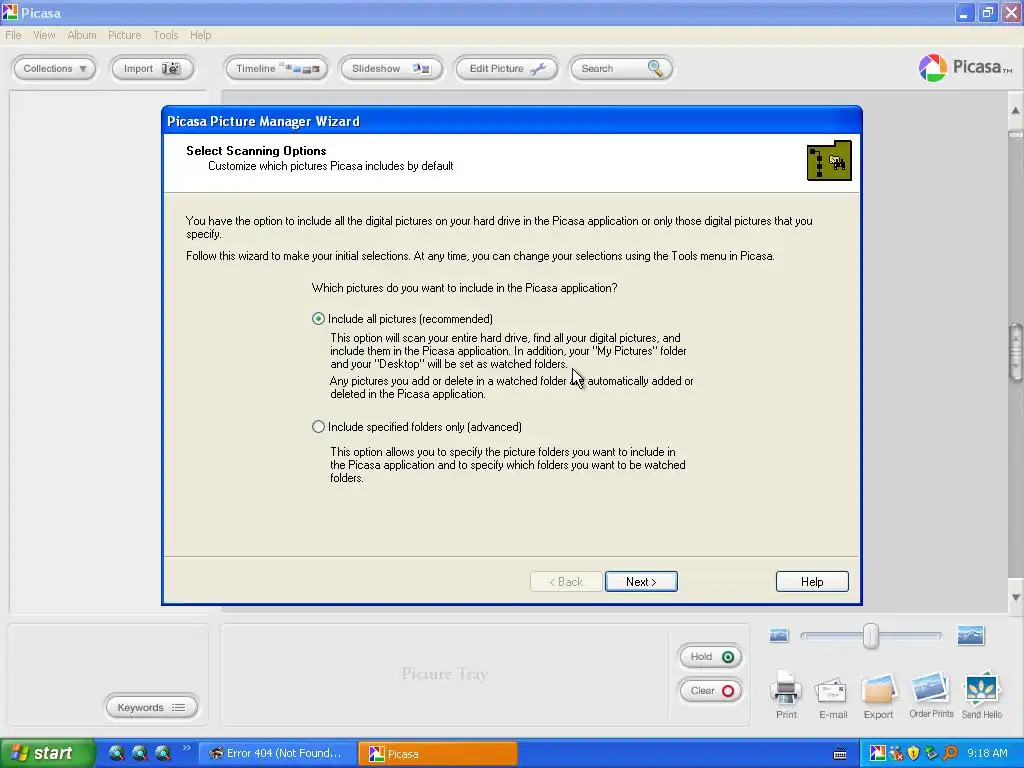Click the taskbar clock 9:18 AM
The image size is (1024, 768).
point(987,753)
